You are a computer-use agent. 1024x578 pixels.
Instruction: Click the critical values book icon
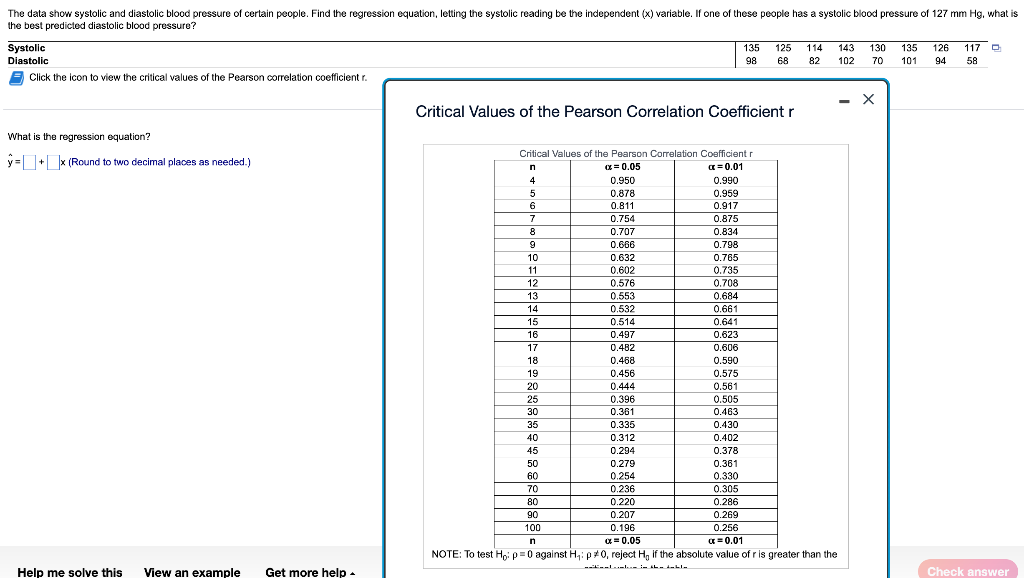[x=16, y=78]
